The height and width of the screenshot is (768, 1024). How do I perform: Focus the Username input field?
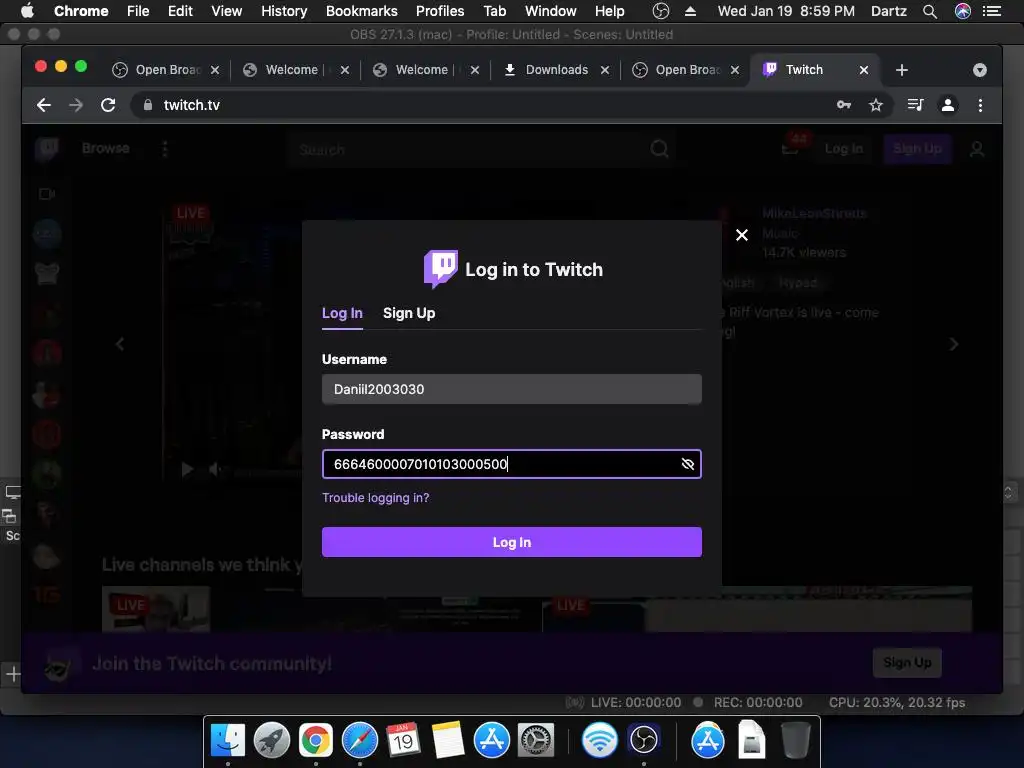pyautogui.click(x=511, y=389)
